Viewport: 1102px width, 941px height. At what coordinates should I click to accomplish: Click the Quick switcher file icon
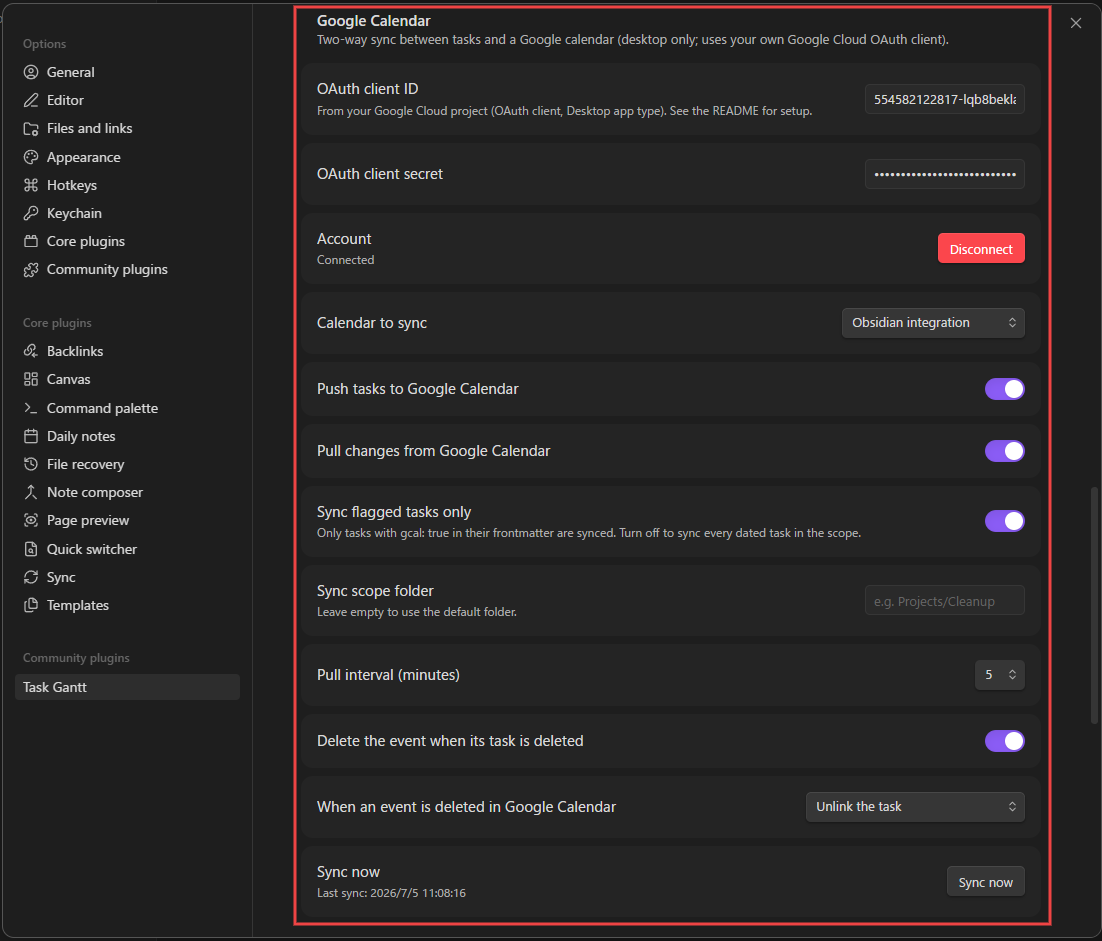[31, 550]
